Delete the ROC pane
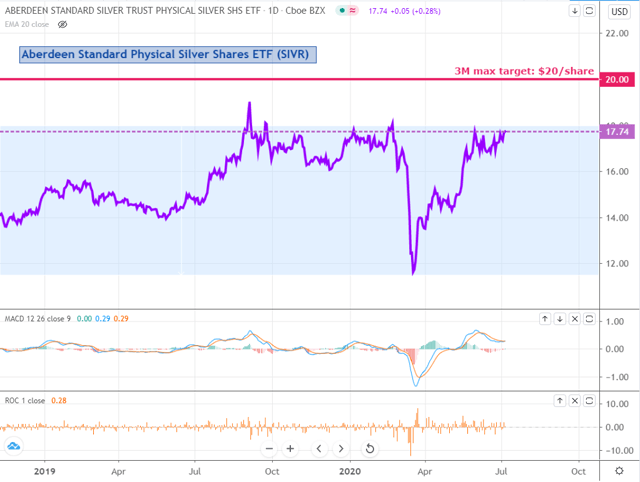Viewport: 640px width, 482px height. pyautogui.click(x=575, y=401)
